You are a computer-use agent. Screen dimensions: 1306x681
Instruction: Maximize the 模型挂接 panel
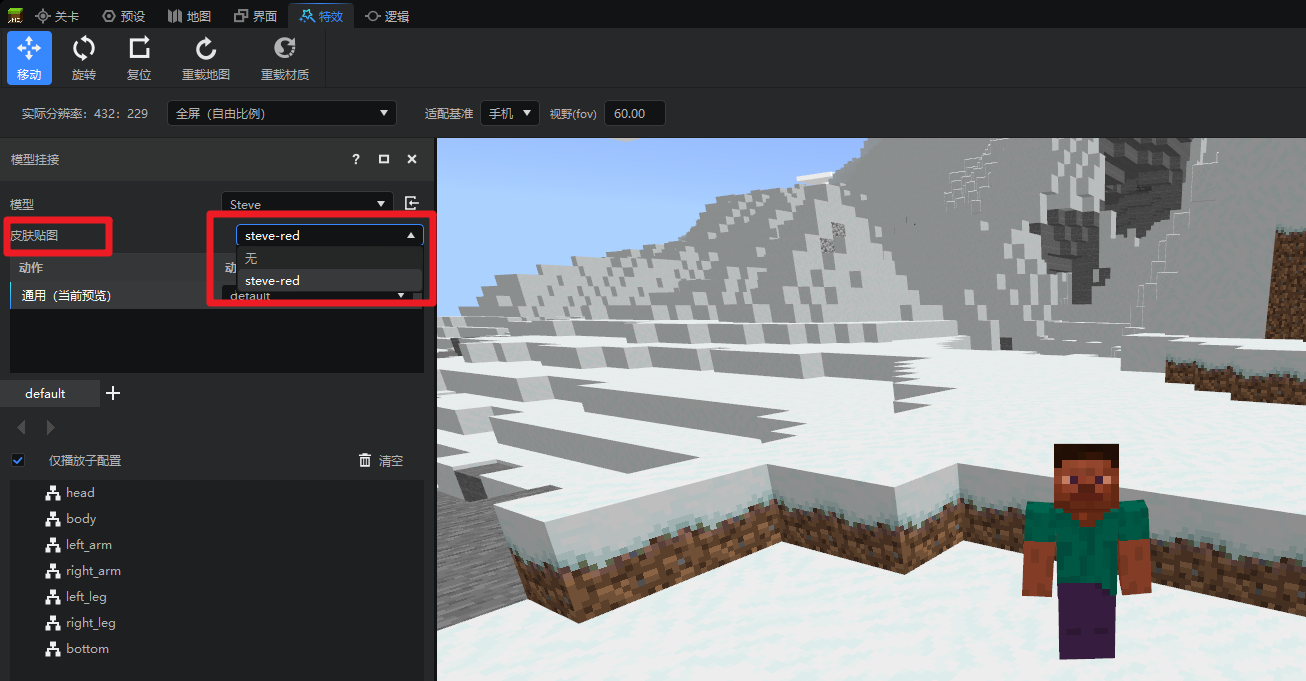(384, 160)
